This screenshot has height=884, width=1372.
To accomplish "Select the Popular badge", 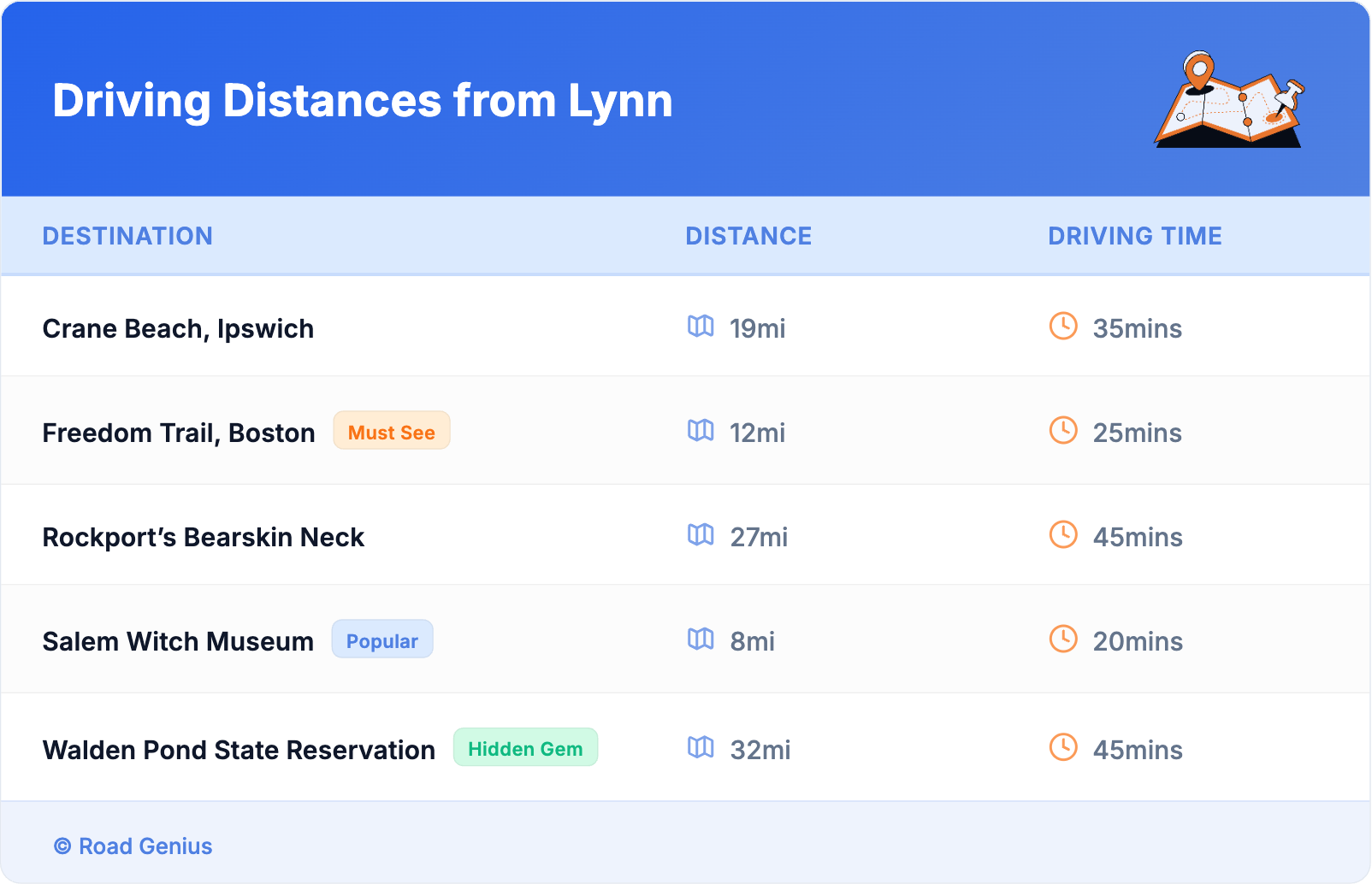I will tap(381, 640).
